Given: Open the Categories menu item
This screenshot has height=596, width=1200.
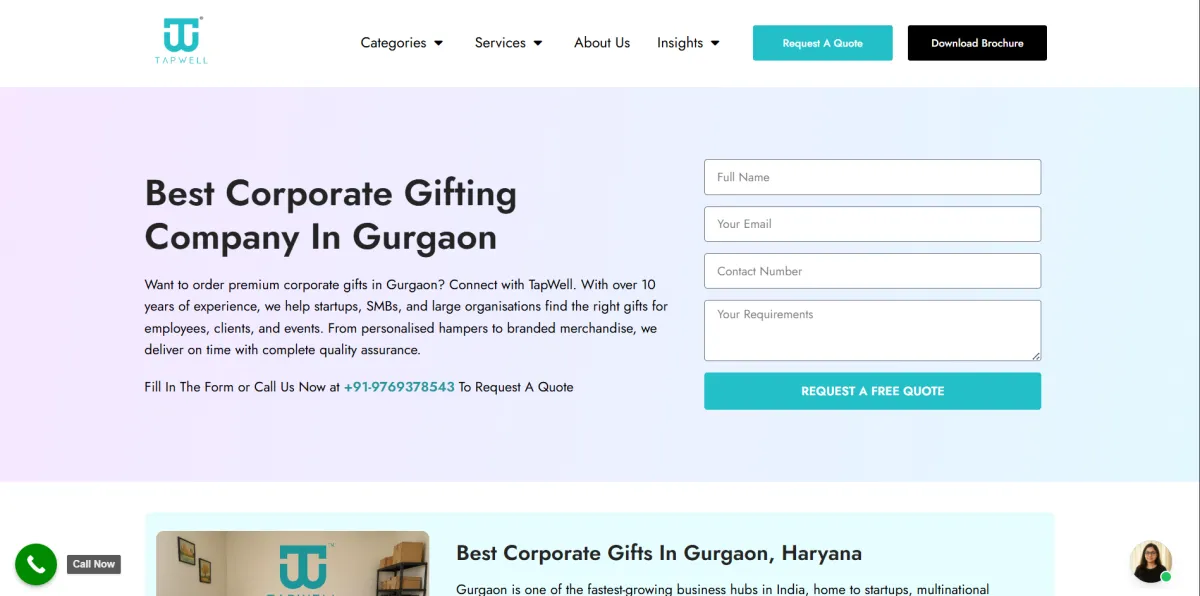Looking at the screenshot, I should tap(393, 43).
